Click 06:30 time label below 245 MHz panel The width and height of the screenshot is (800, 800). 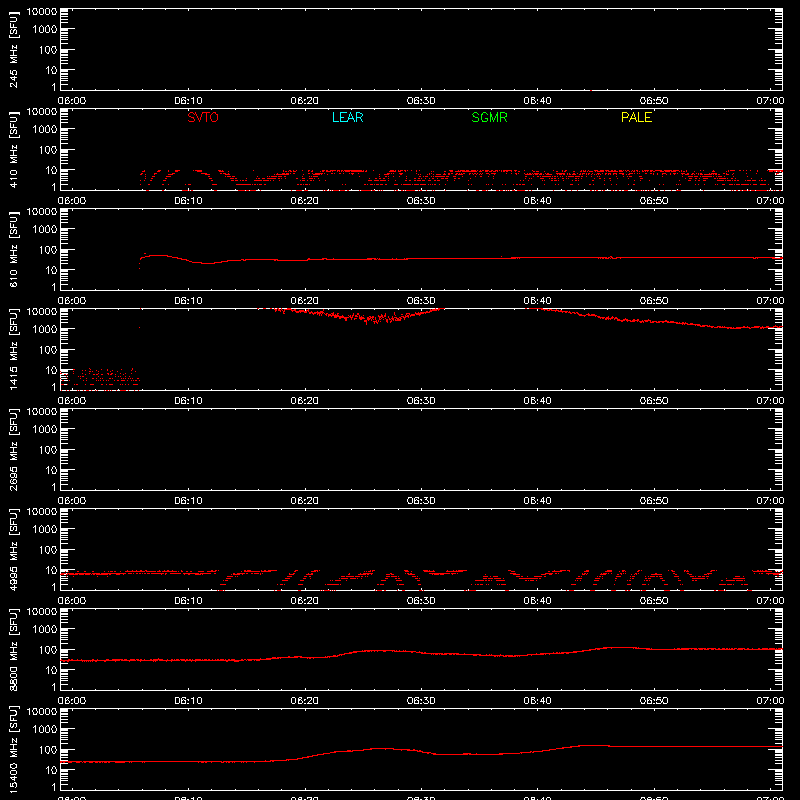click(x=421, y=101)
